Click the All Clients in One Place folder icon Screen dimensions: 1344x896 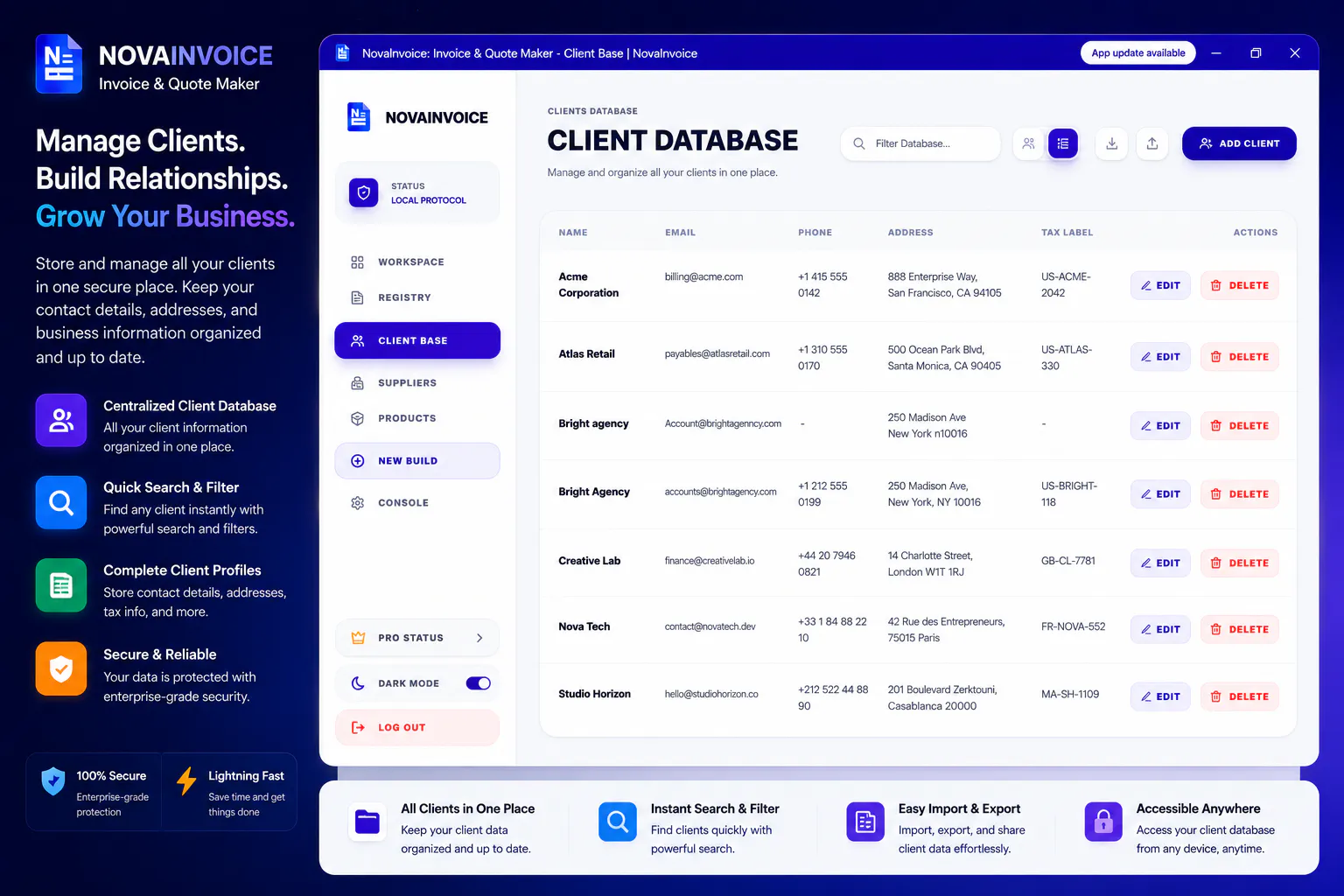pos(367,822)
